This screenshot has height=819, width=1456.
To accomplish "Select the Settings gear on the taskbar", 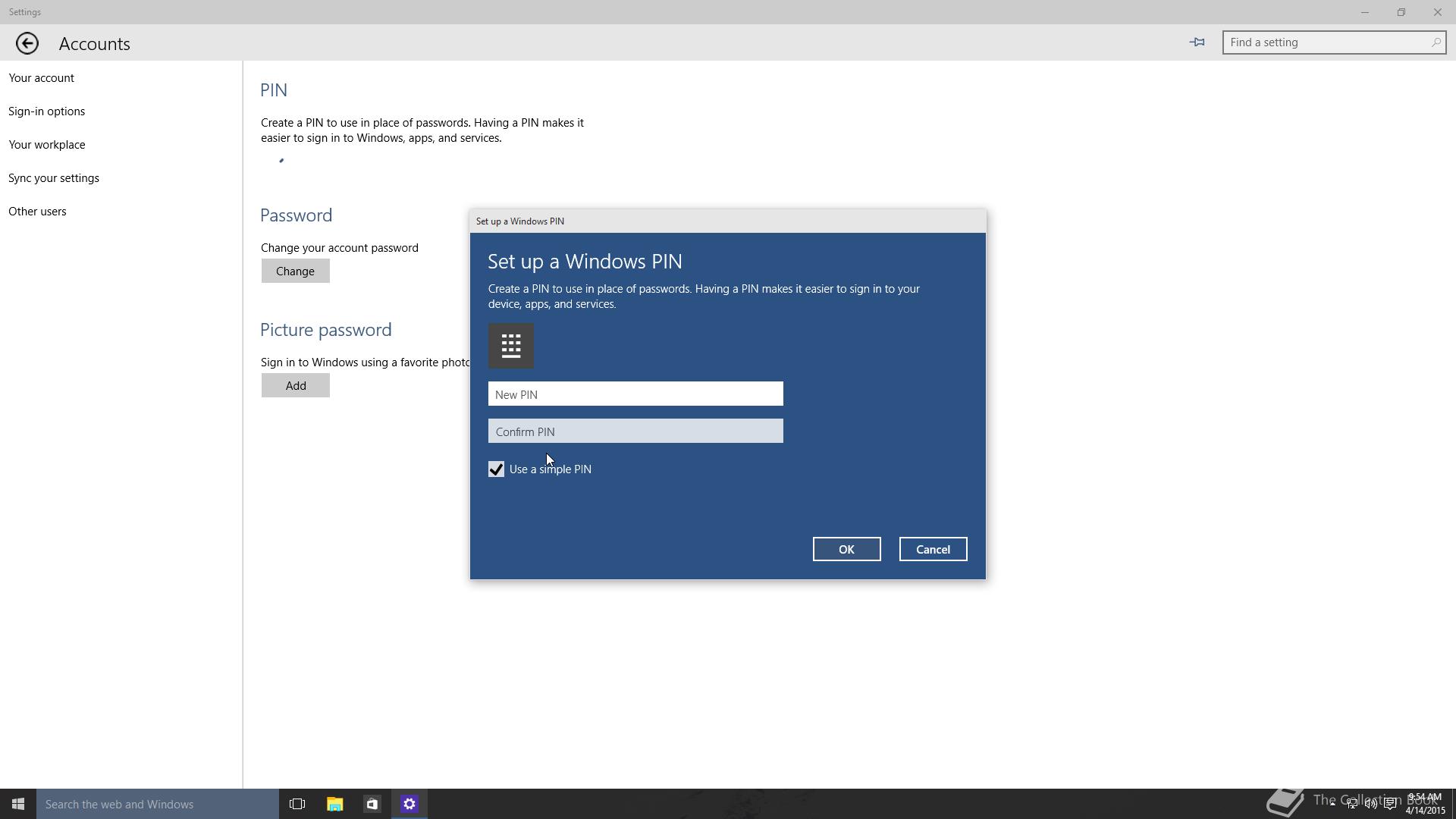I will point(409,804).
